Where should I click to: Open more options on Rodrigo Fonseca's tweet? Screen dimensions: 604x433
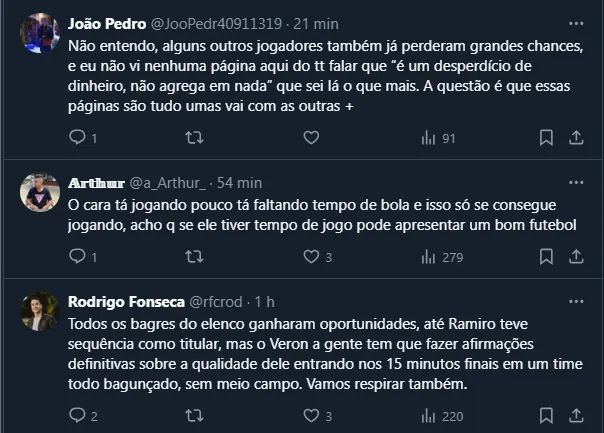[x=575, y=302]
